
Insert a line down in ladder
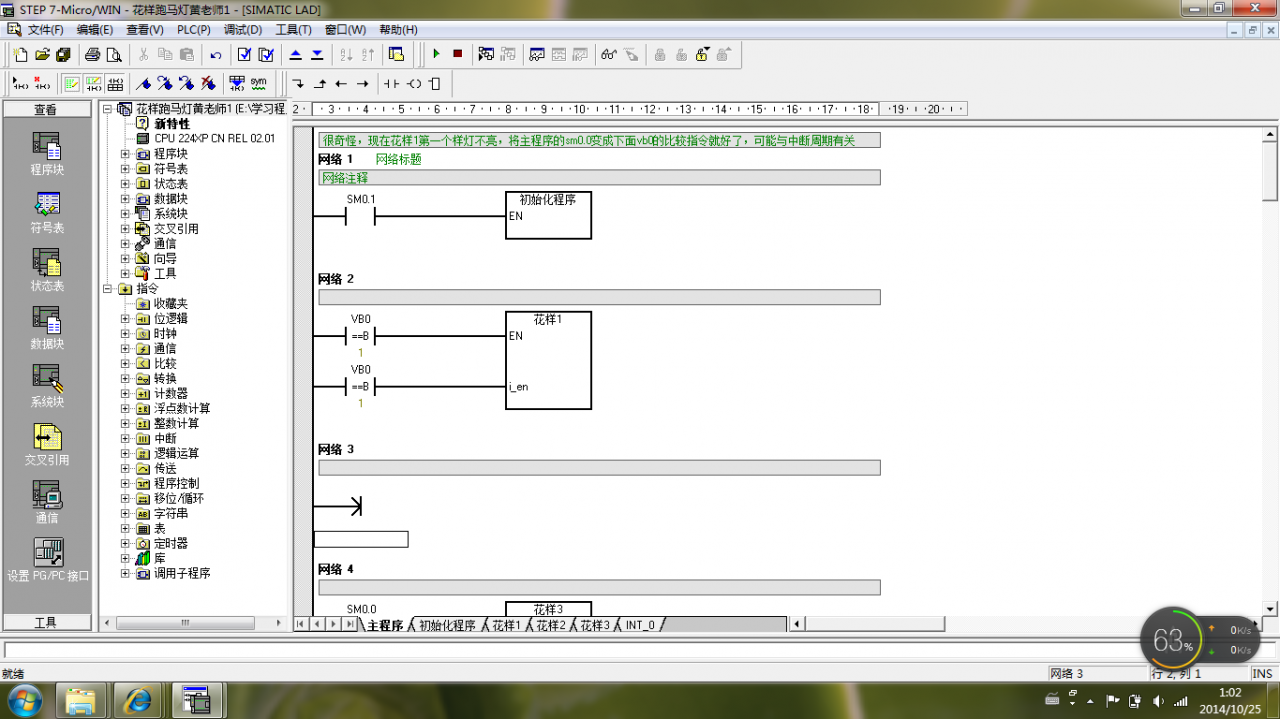coord(298,83)
